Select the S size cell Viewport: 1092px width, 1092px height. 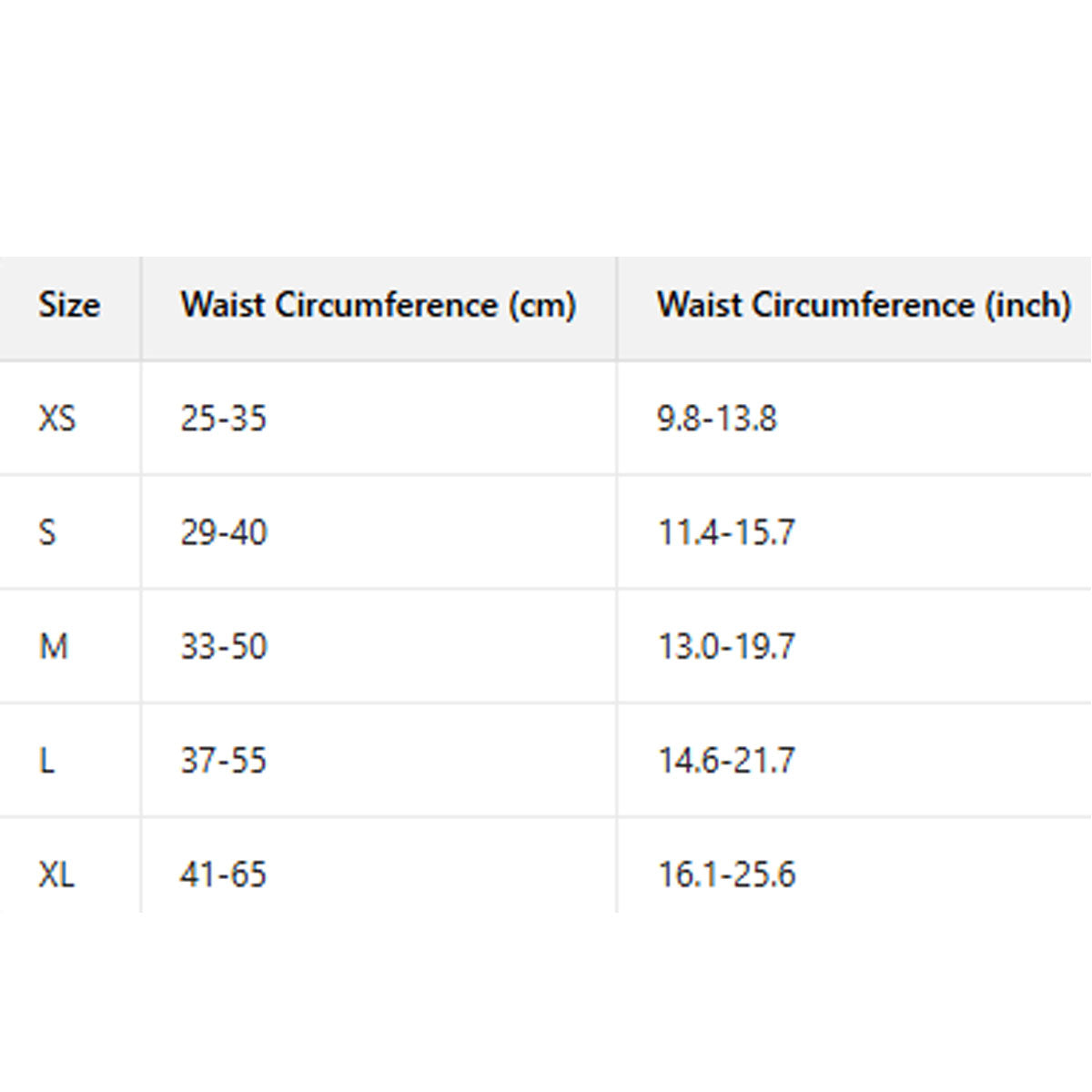[47, 532]
